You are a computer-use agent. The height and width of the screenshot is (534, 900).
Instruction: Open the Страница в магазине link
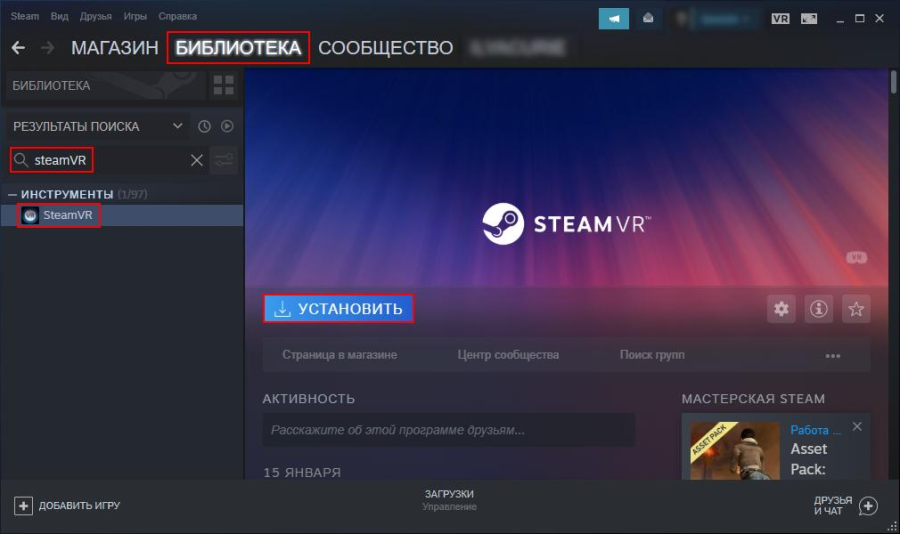click(x=339, y=355)
